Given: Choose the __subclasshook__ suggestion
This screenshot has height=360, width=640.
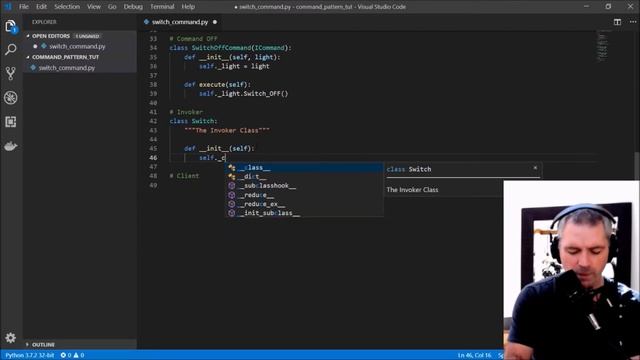Looking at the screenshot, I should click(x=304, y=186).
